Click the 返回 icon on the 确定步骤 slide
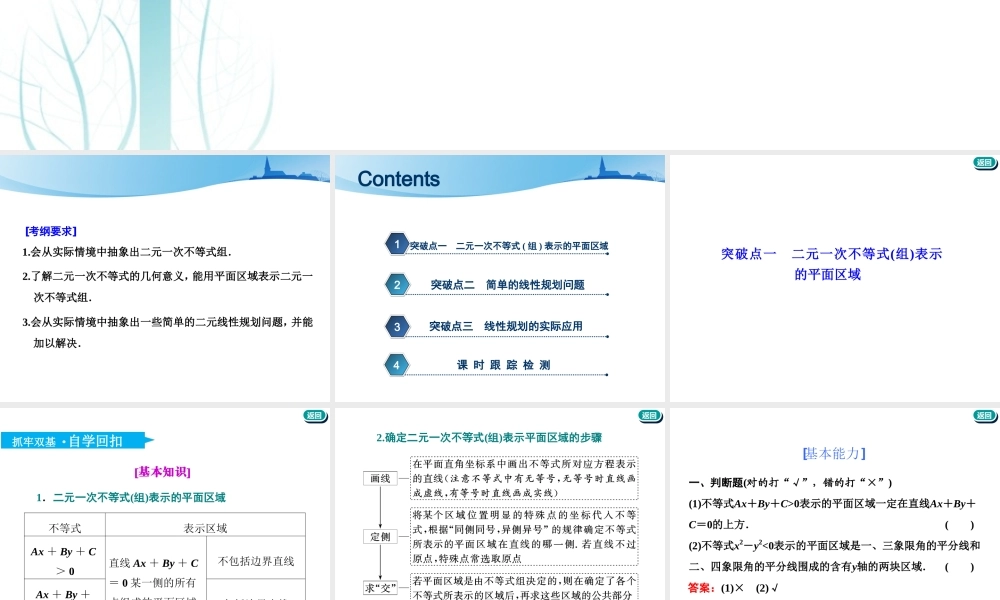The height and width of the screenshot is (600, 1000). coord(648,415)
